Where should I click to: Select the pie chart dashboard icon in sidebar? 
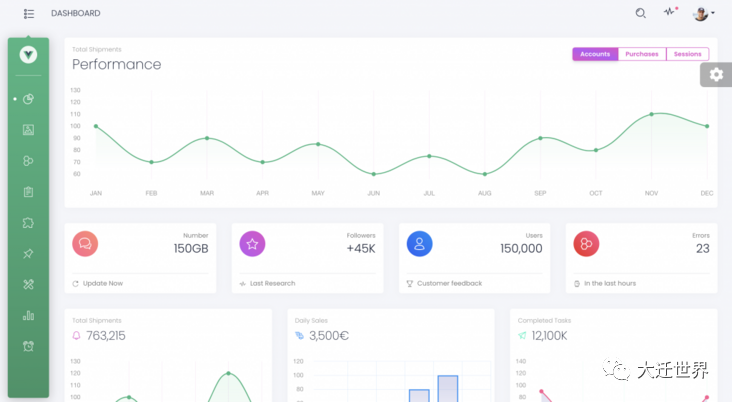coord(29,99)
